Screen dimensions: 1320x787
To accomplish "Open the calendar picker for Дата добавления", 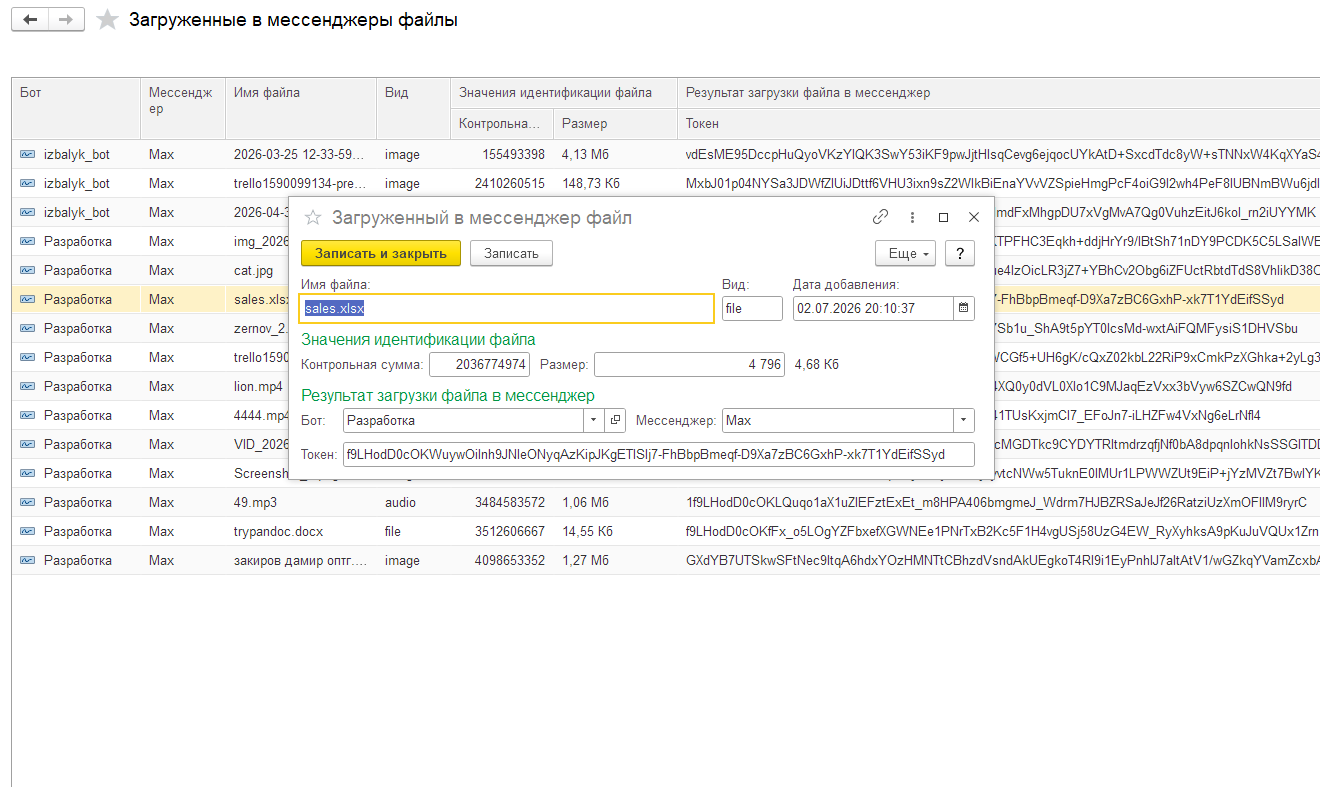I will point(963,308).
